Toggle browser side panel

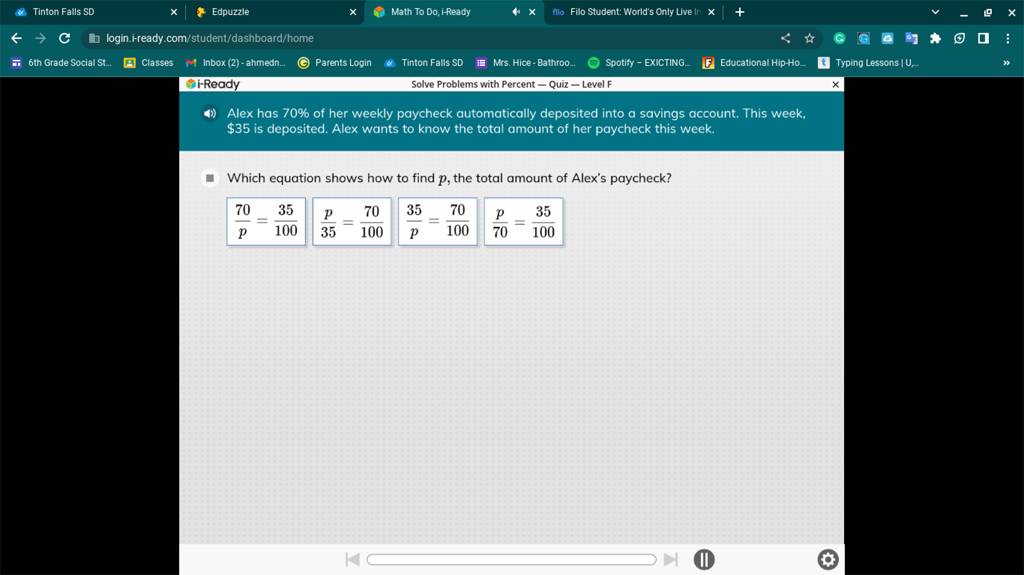tap(983, 38)
